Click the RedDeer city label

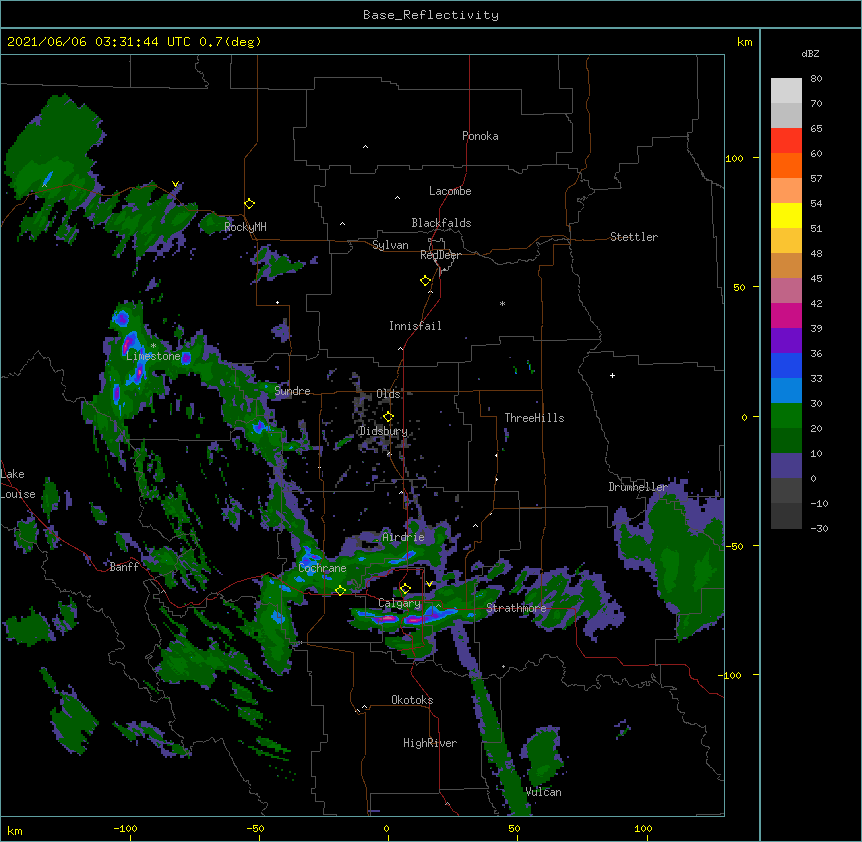click(440, 255)
